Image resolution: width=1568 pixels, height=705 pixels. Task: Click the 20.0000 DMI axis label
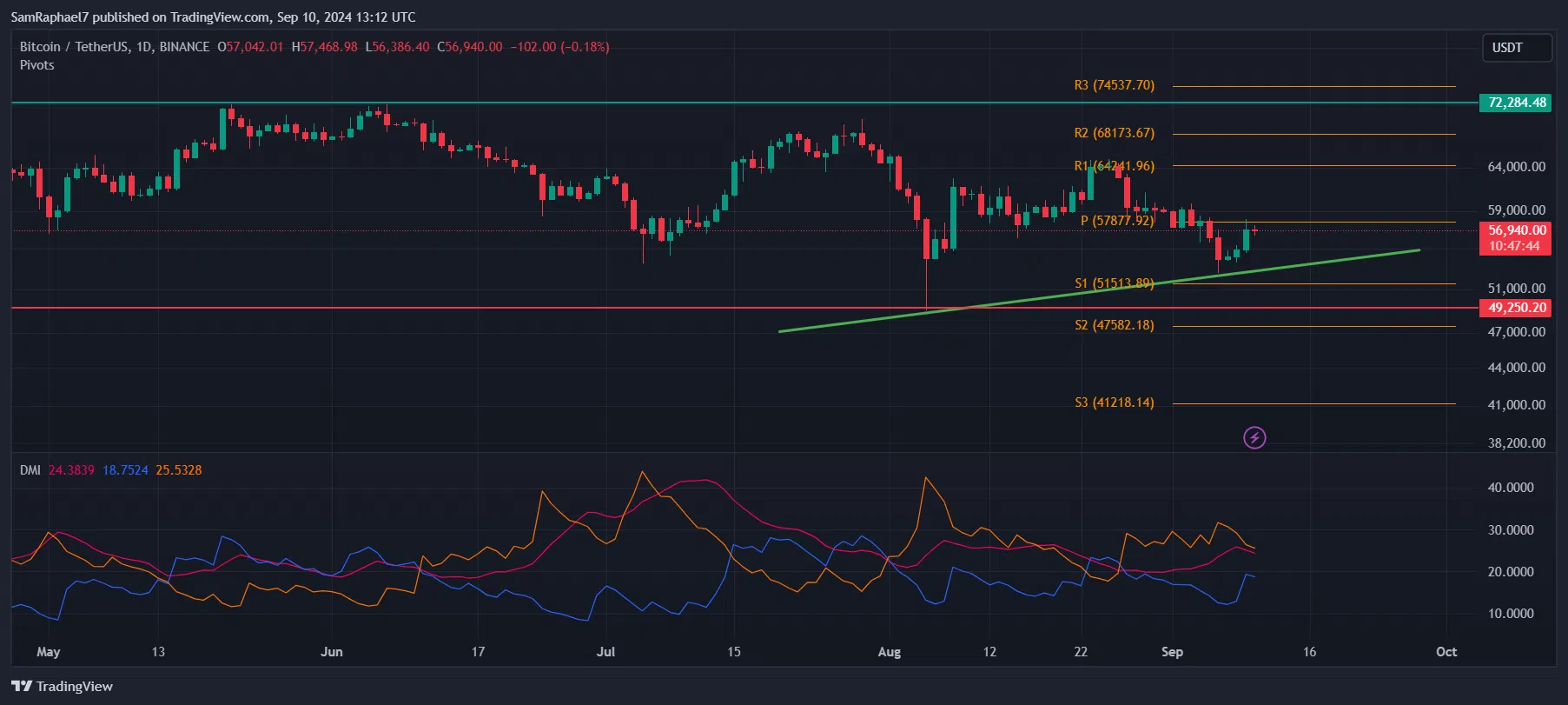(x=1511, y=572)
